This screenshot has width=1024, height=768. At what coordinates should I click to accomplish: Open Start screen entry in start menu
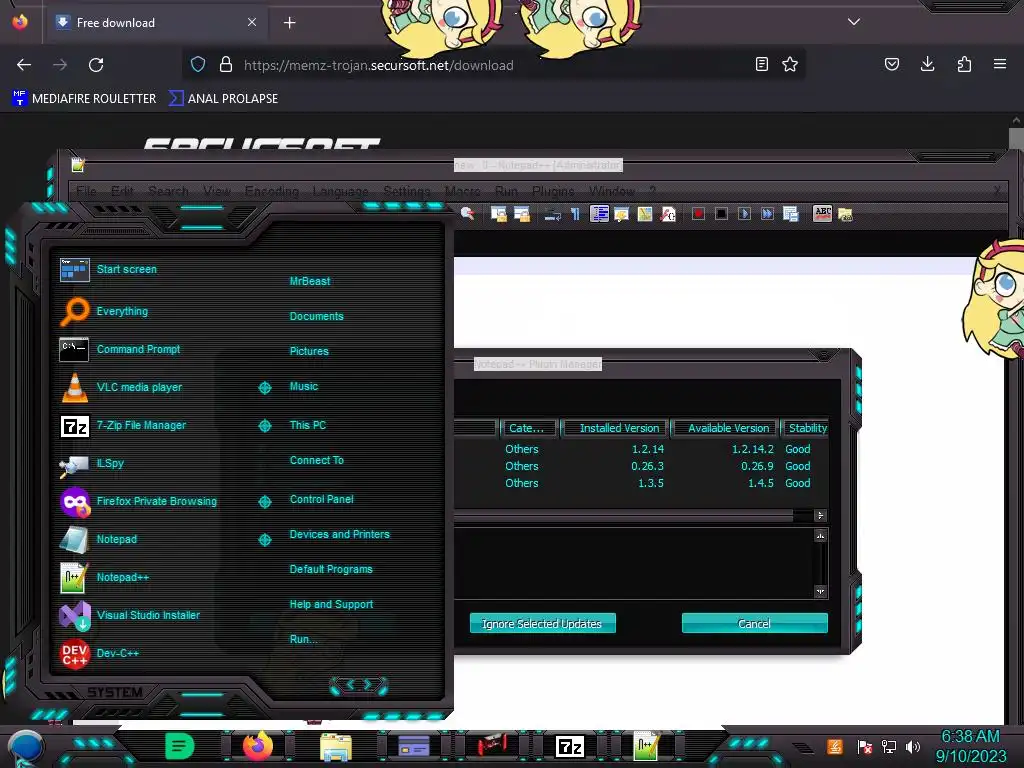(x=108, y=269)
